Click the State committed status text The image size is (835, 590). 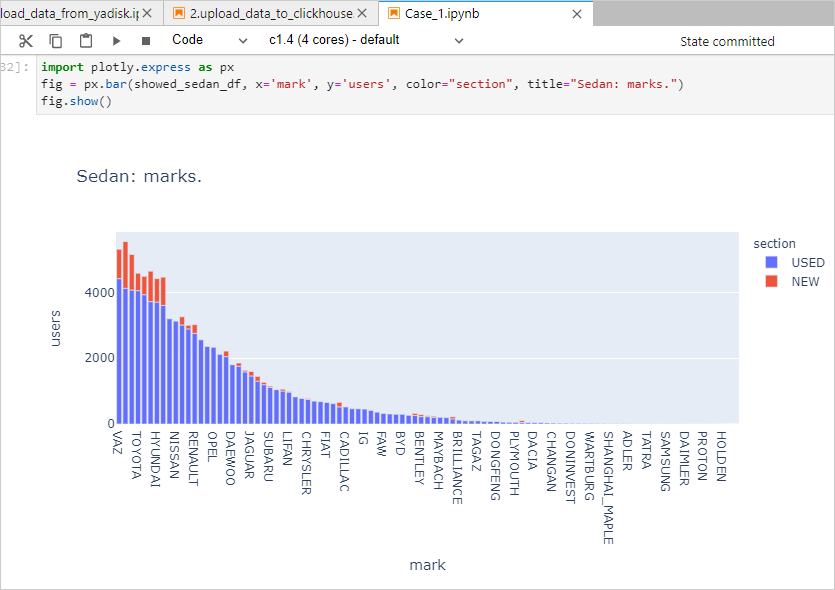(727, 41)
